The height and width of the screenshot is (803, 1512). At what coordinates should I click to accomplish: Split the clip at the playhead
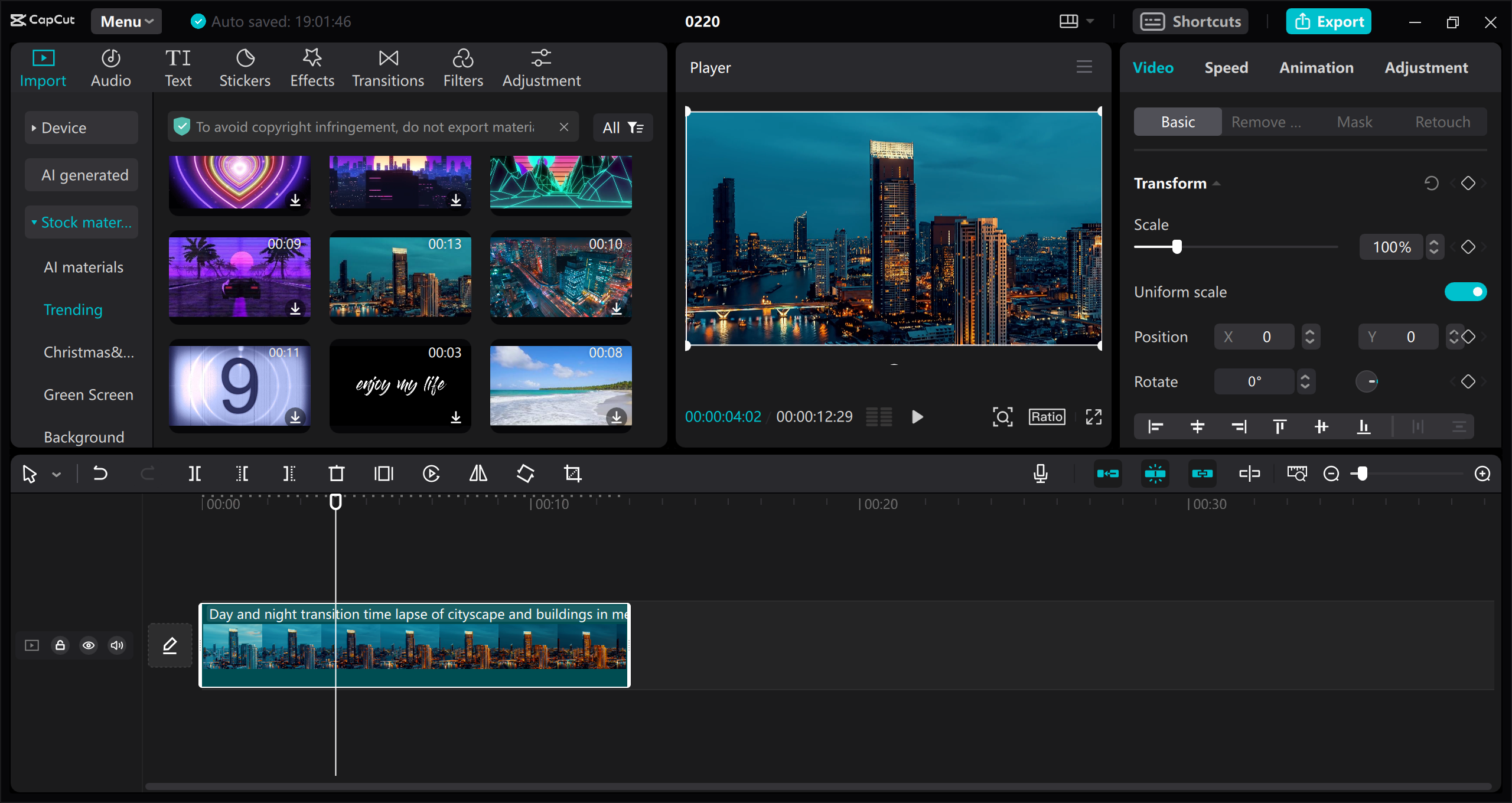[x=195, y=473]
